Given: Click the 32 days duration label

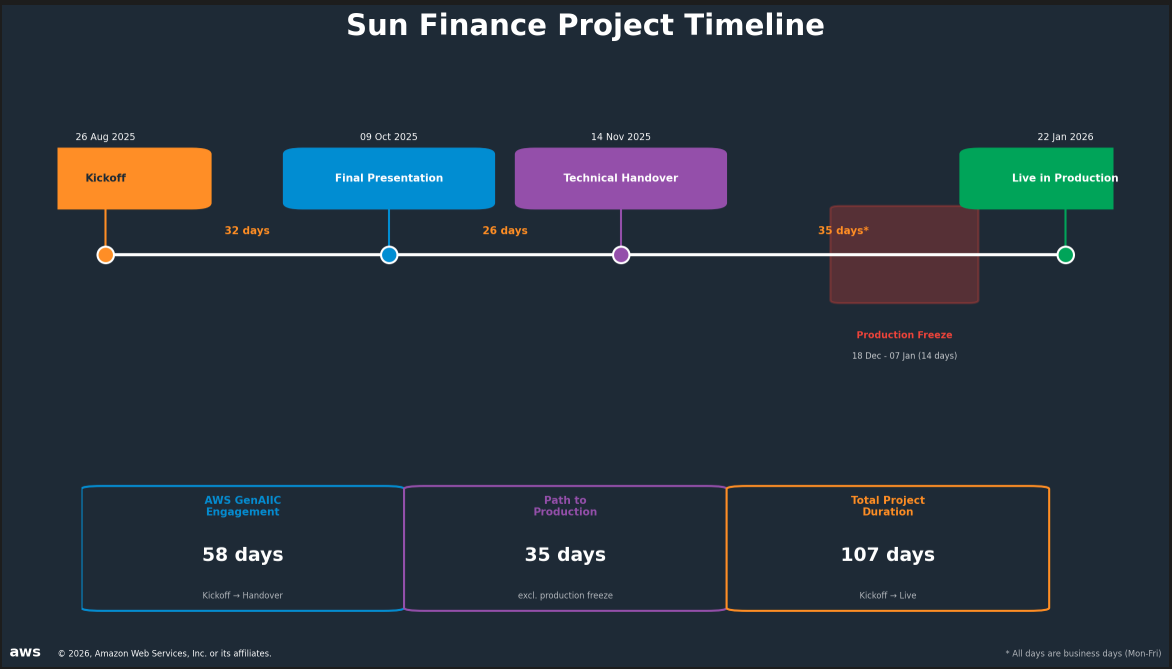Looking at the screenshot, I should pos(247,230).
